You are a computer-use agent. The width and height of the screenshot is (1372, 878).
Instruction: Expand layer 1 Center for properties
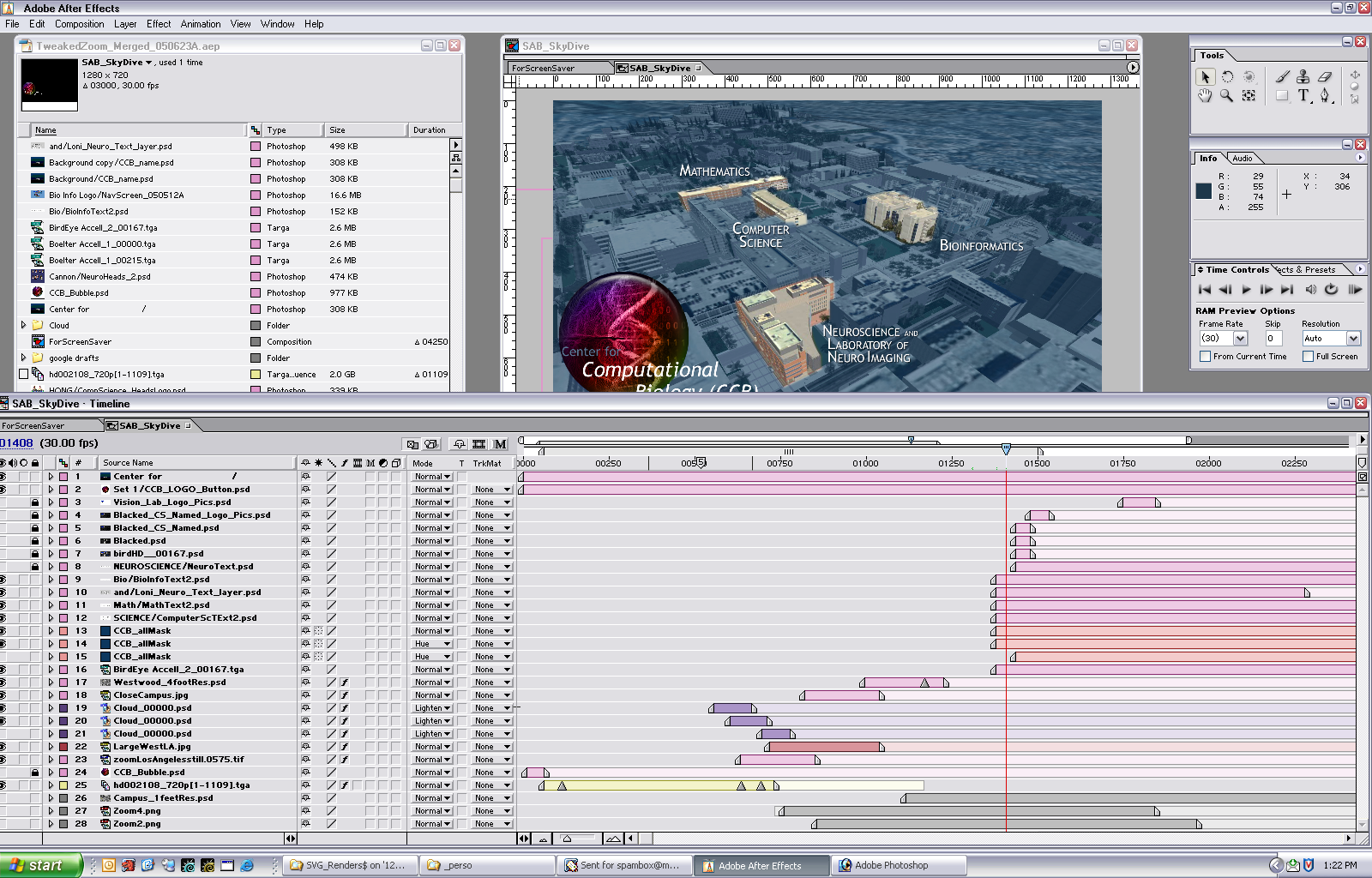point(51,477)
